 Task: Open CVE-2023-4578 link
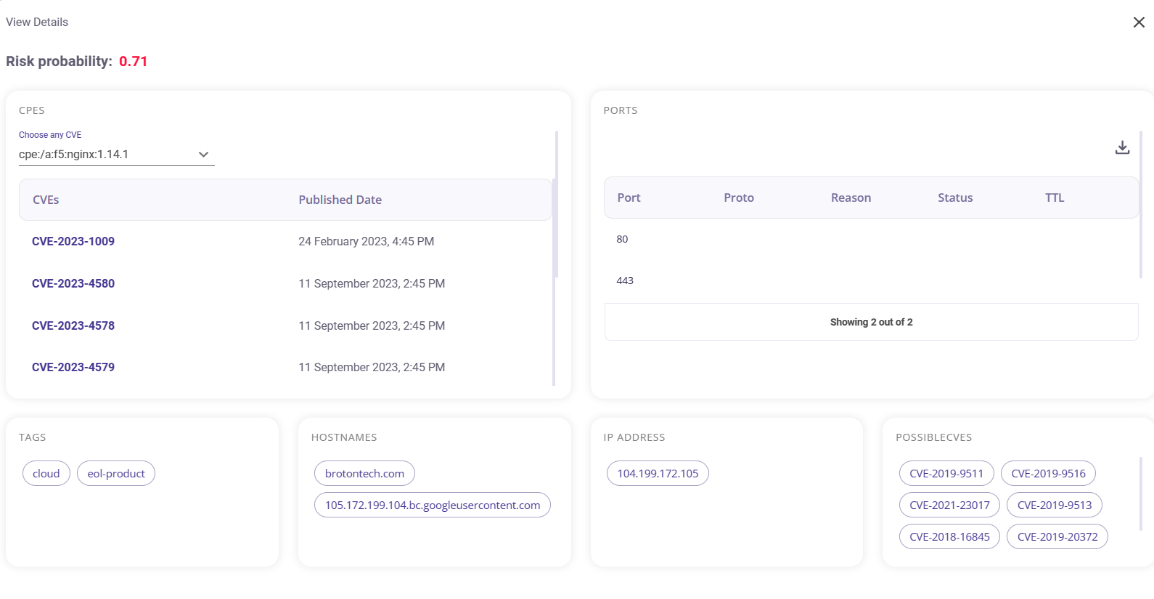point(73,325)
